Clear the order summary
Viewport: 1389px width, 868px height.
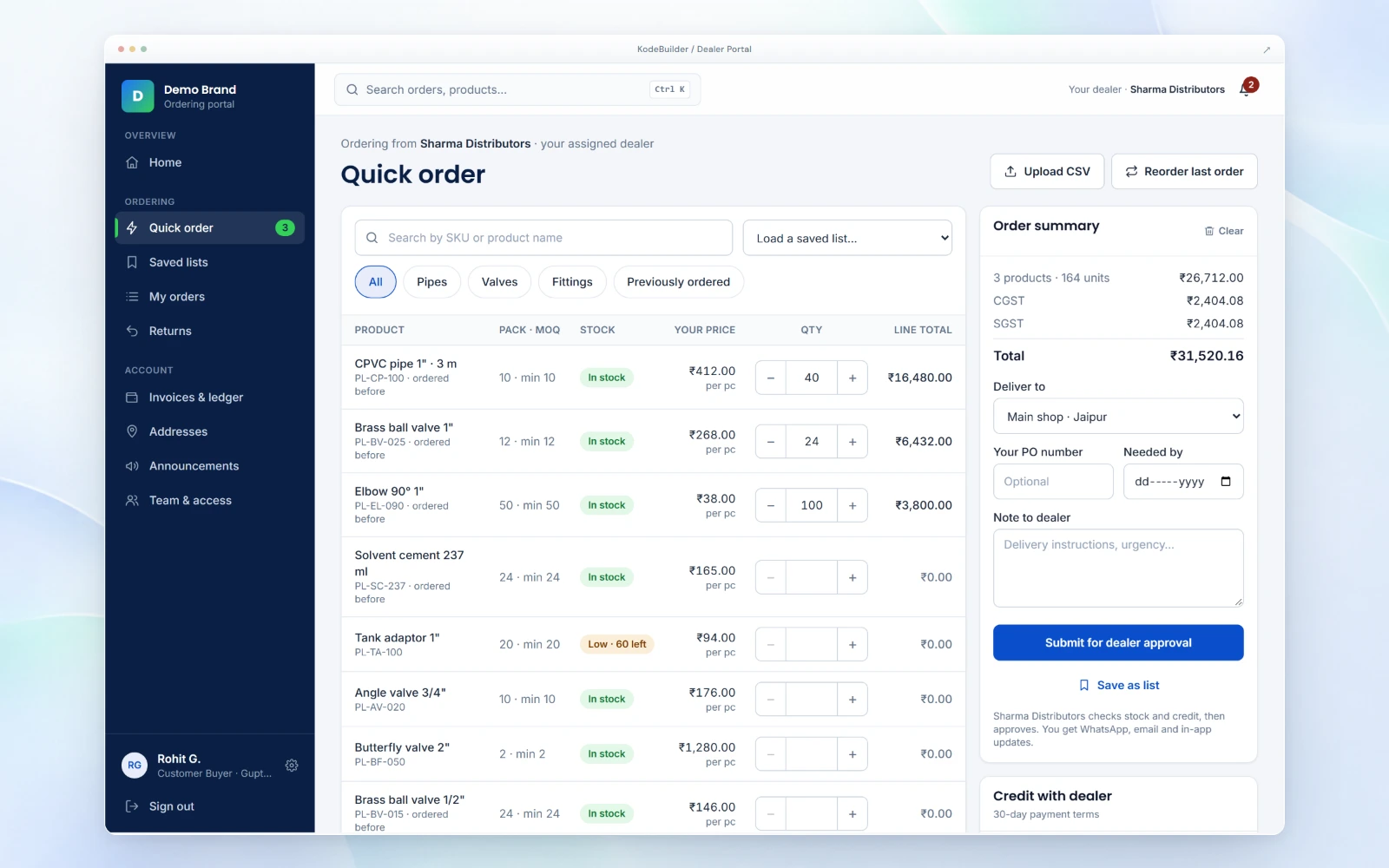point(1224,231)
